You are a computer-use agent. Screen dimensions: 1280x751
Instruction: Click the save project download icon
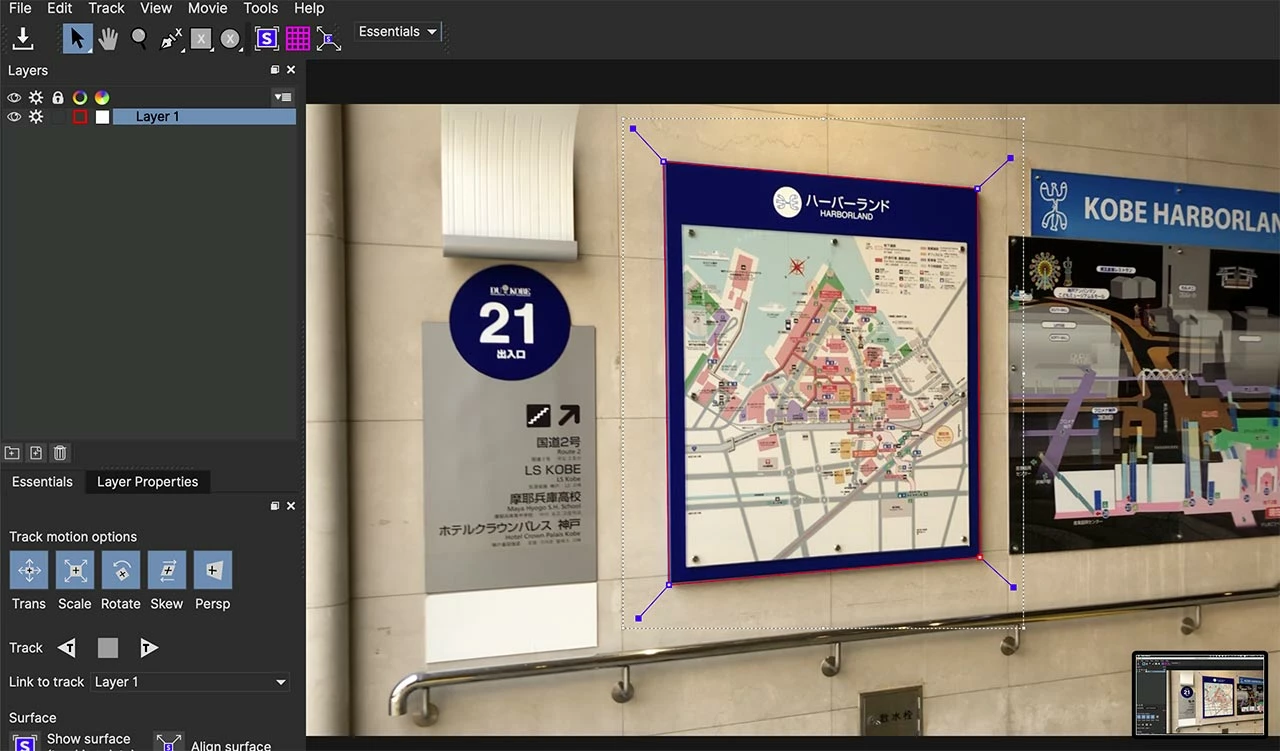coord(23,39)
